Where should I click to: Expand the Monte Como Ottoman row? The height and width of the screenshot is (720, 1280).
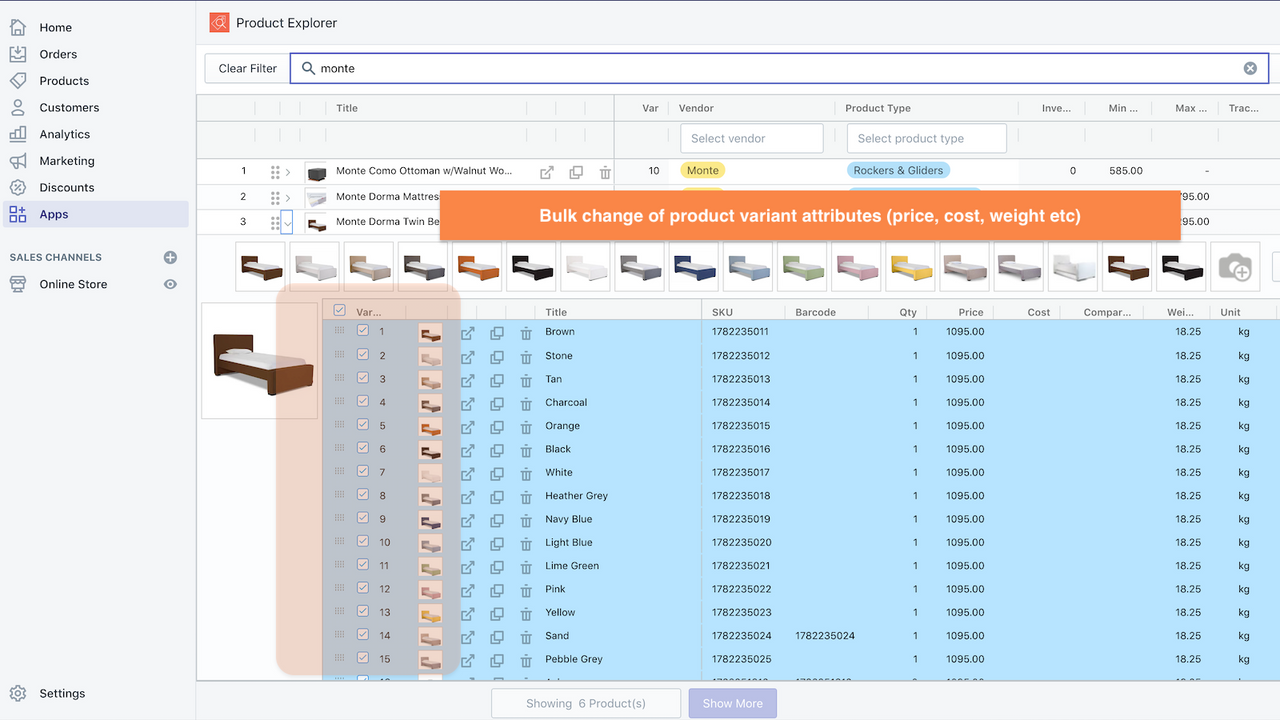pos(288,172)
